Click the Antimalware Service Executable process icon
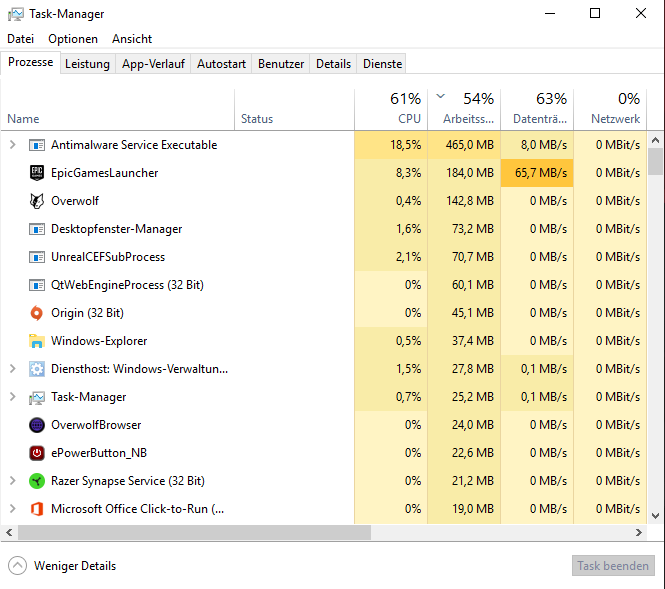Image resolution: width=665 pixels, height=589 pixels. coord(37,145)
